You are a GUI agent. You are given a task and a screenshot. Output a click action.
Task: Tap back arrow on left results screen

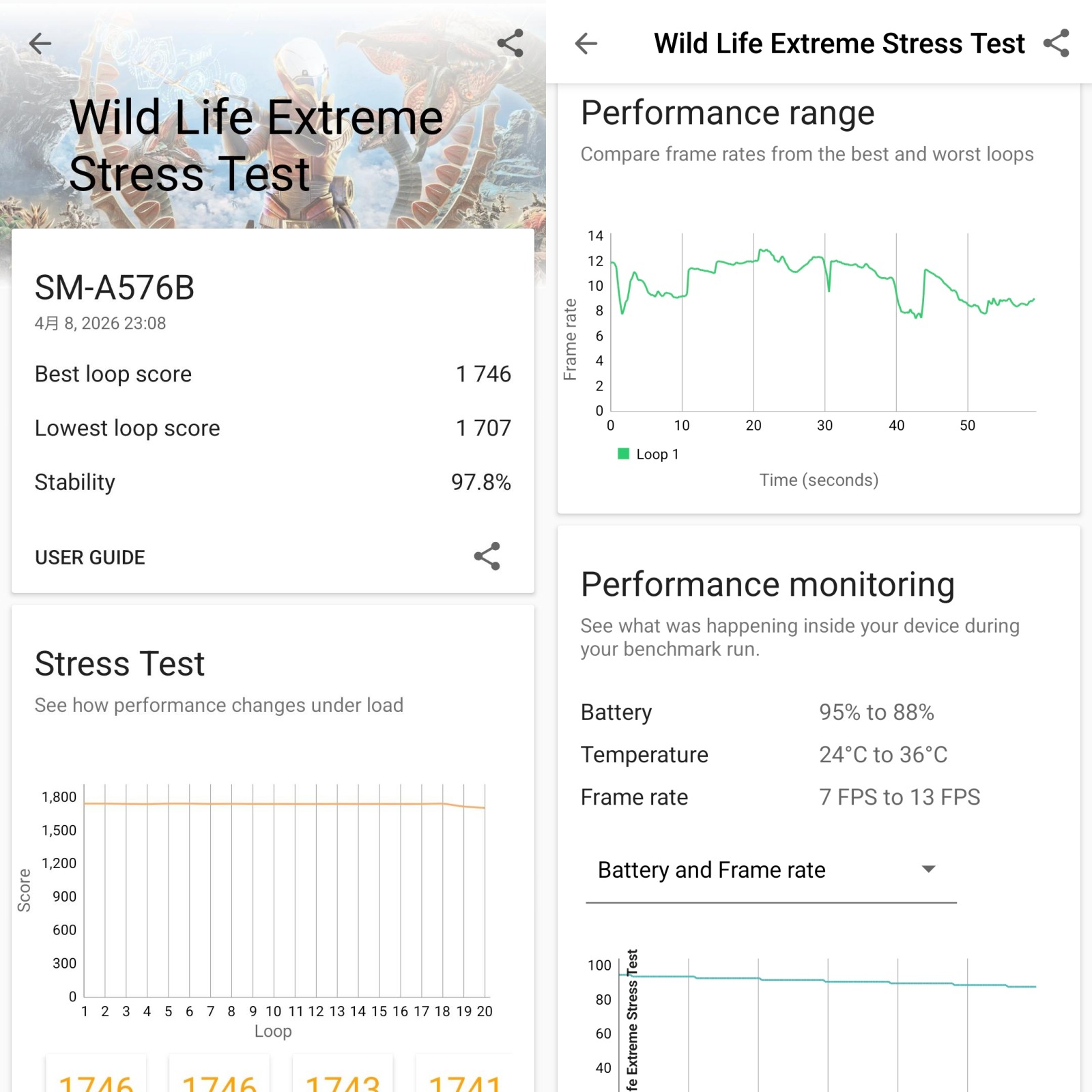(40, 44)
